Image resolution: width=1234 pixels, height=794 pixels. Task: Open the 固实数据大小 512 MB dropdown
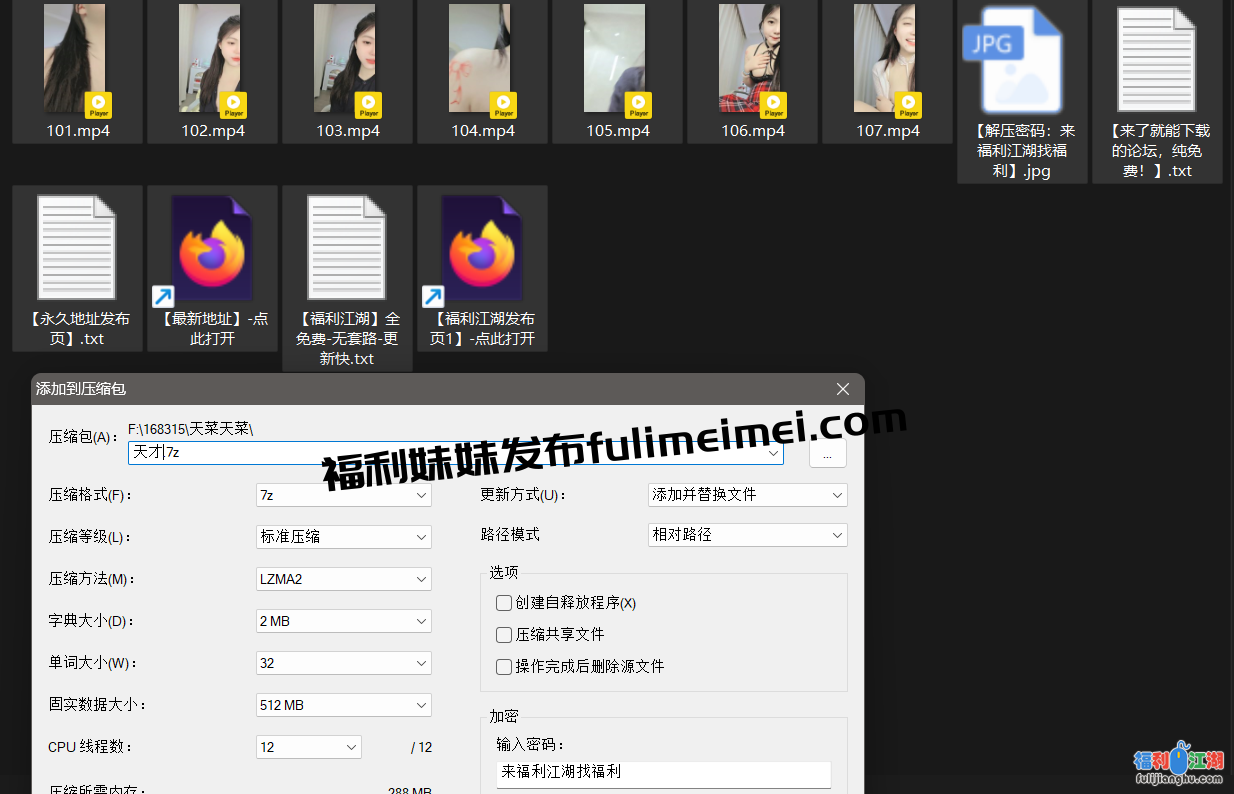(x=344, y=704)
